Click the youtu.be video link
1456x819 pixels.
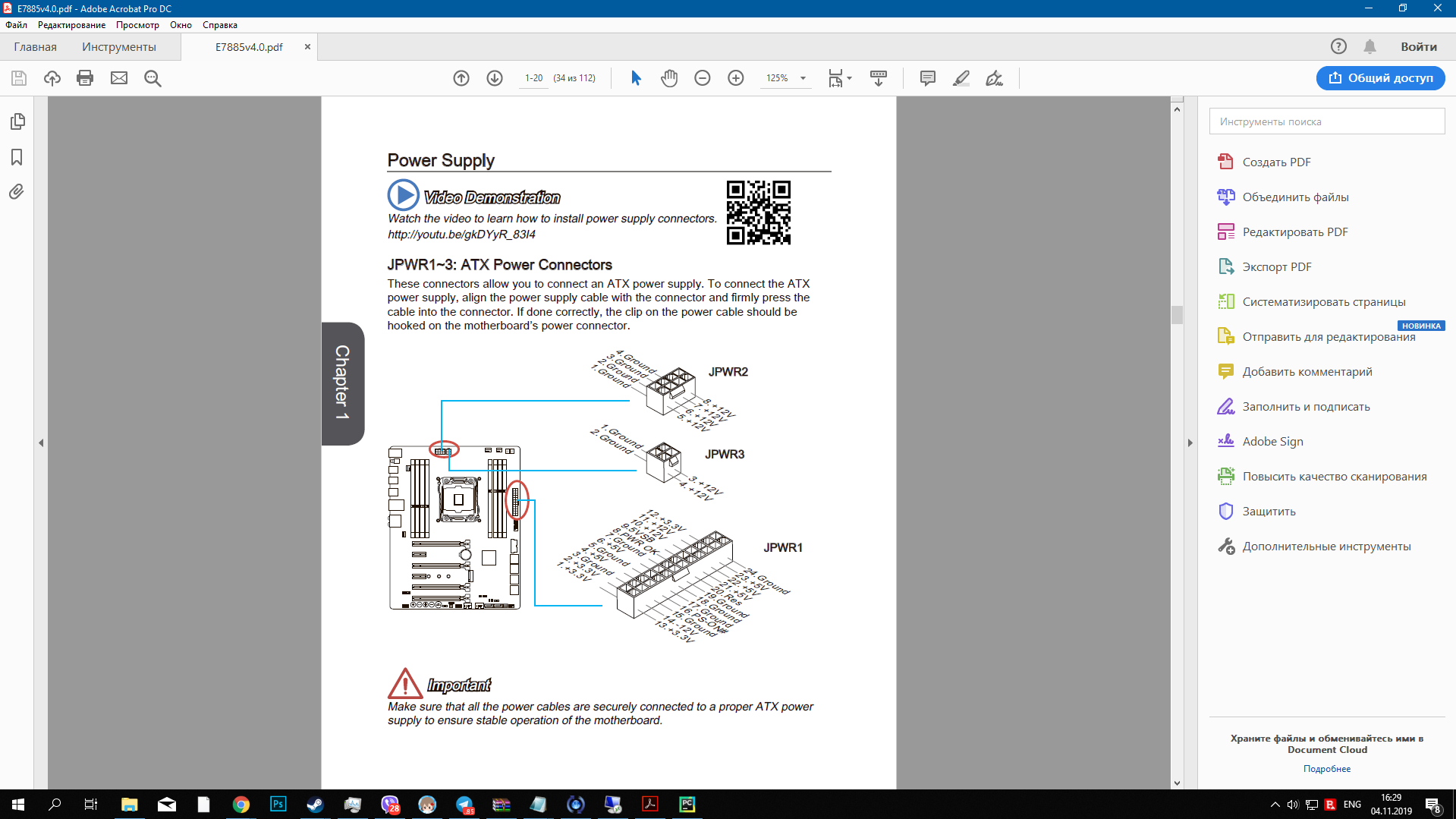tap(461, 235)
